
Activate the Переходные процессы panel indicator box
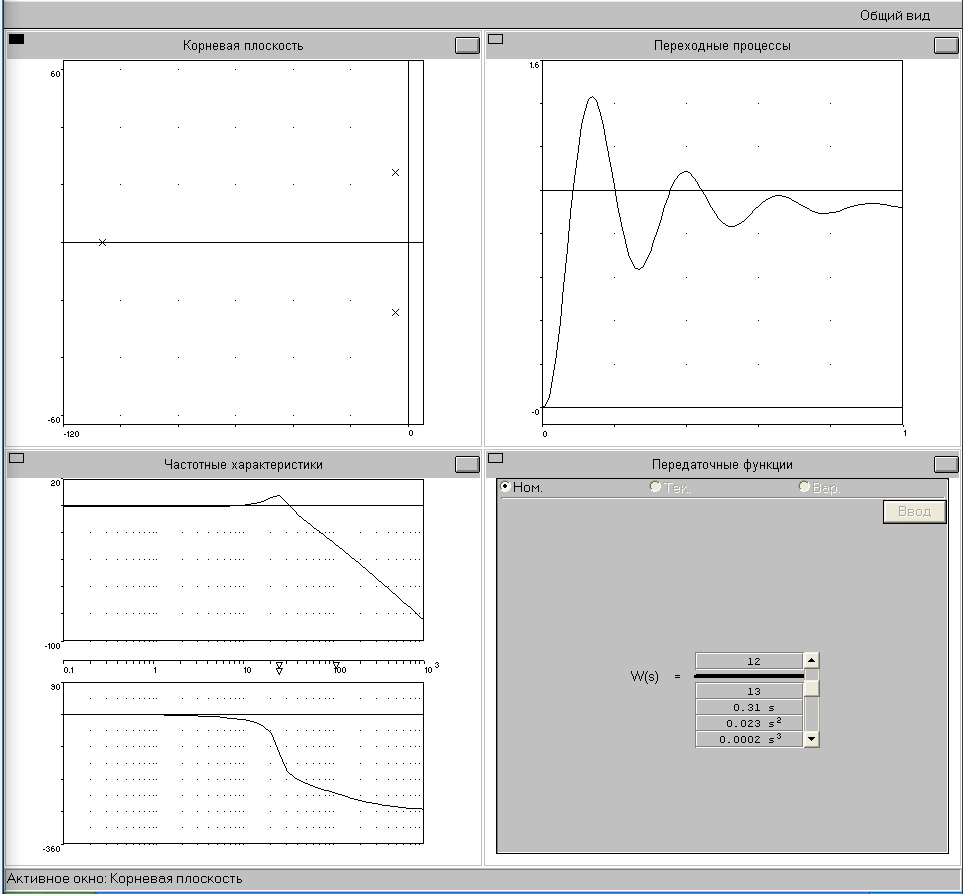point(496,39)
